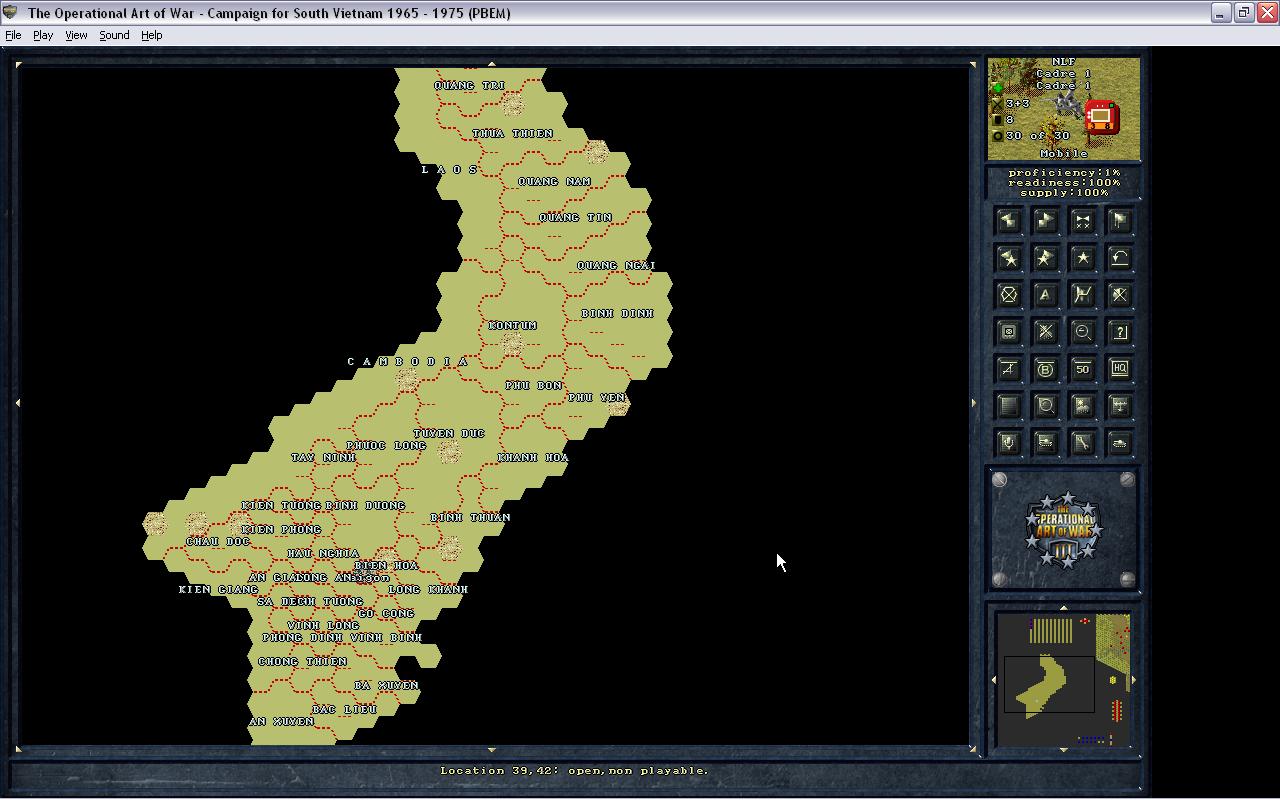Image resolution: width=1280 pixels, height=800 pixels.
Task: Select the next unit arrow button
Action: pyautogui.click(x=1045, y=221)
